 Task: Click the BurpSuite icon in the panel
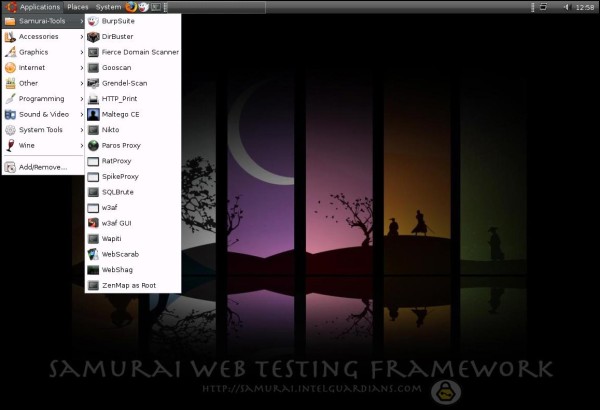143,7
